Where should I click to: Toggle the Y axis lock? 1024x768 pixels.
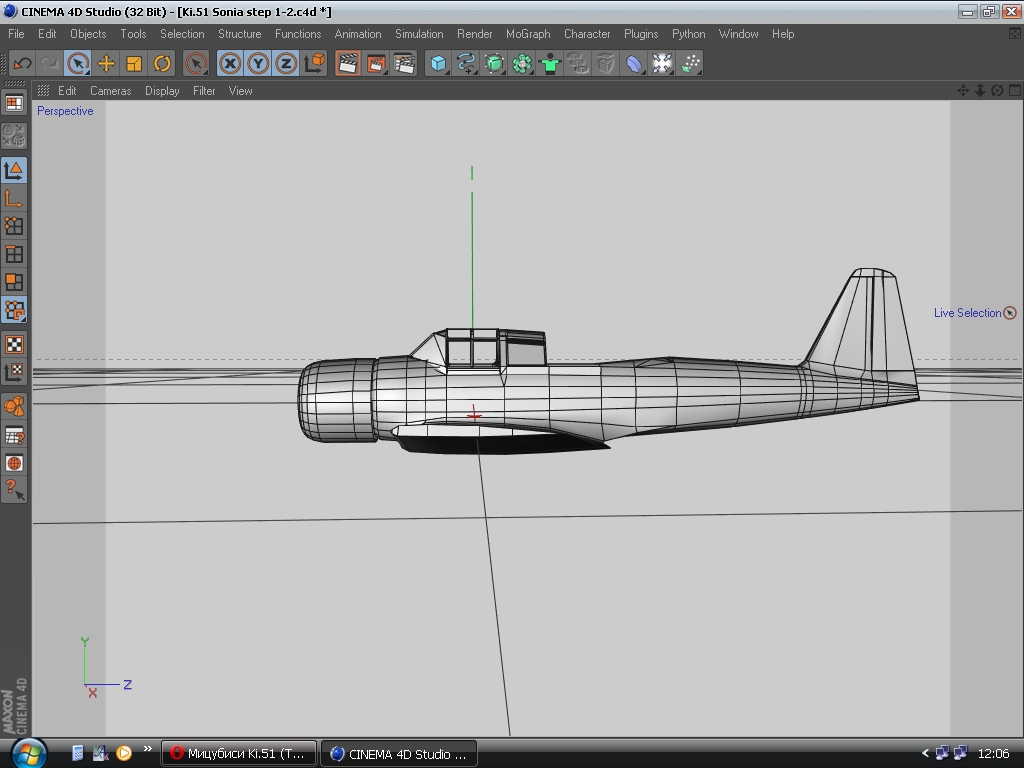[258, 64]
